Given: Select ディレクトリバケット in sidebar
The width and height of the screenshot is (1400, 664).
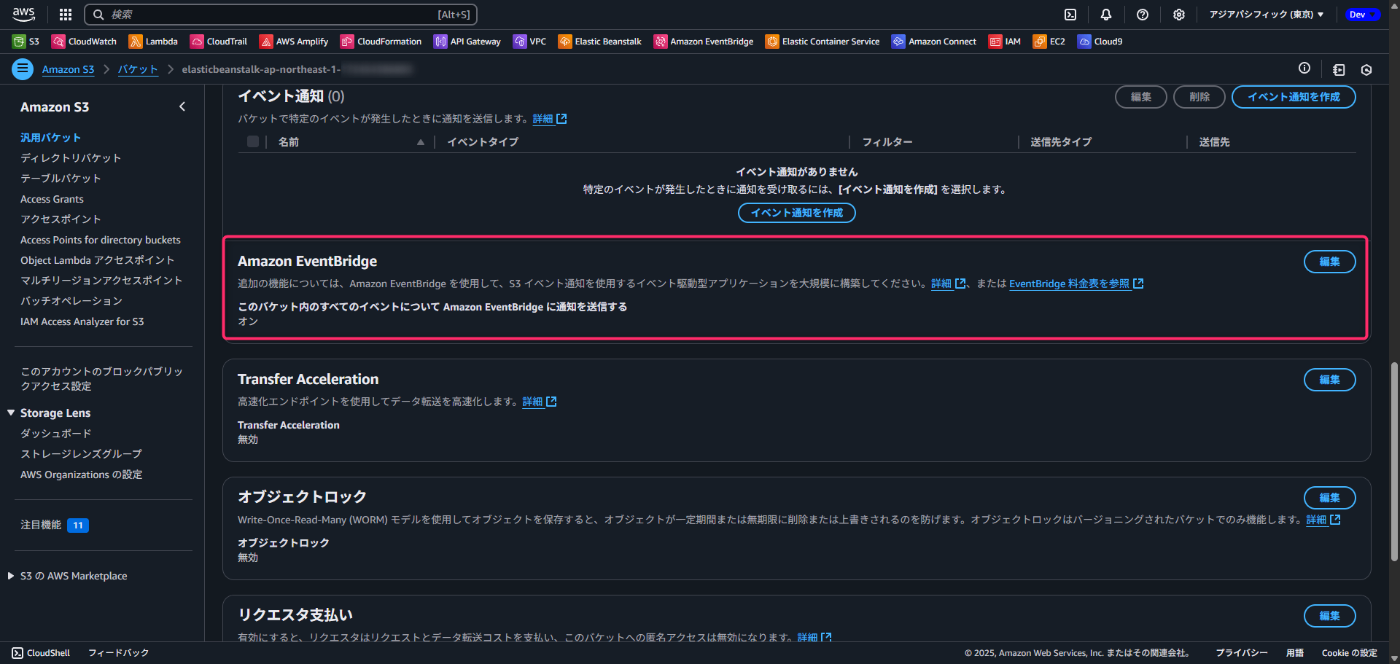Looking at the screenshot, I should click(71, 158).
